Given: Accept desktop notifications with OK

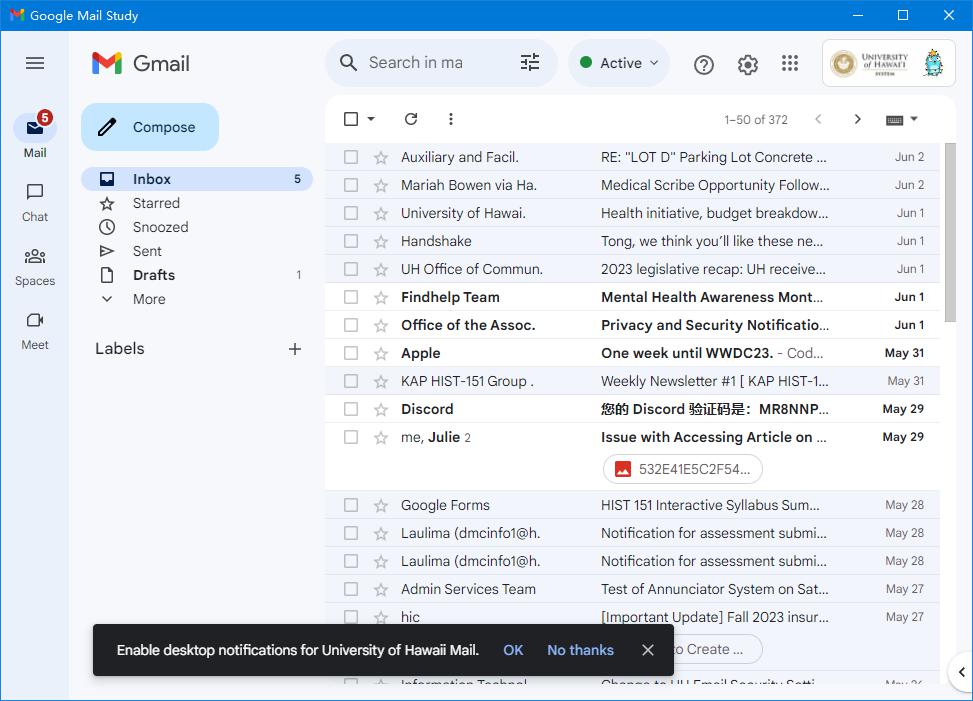Looking at the screenshot, I should (513, 650).
